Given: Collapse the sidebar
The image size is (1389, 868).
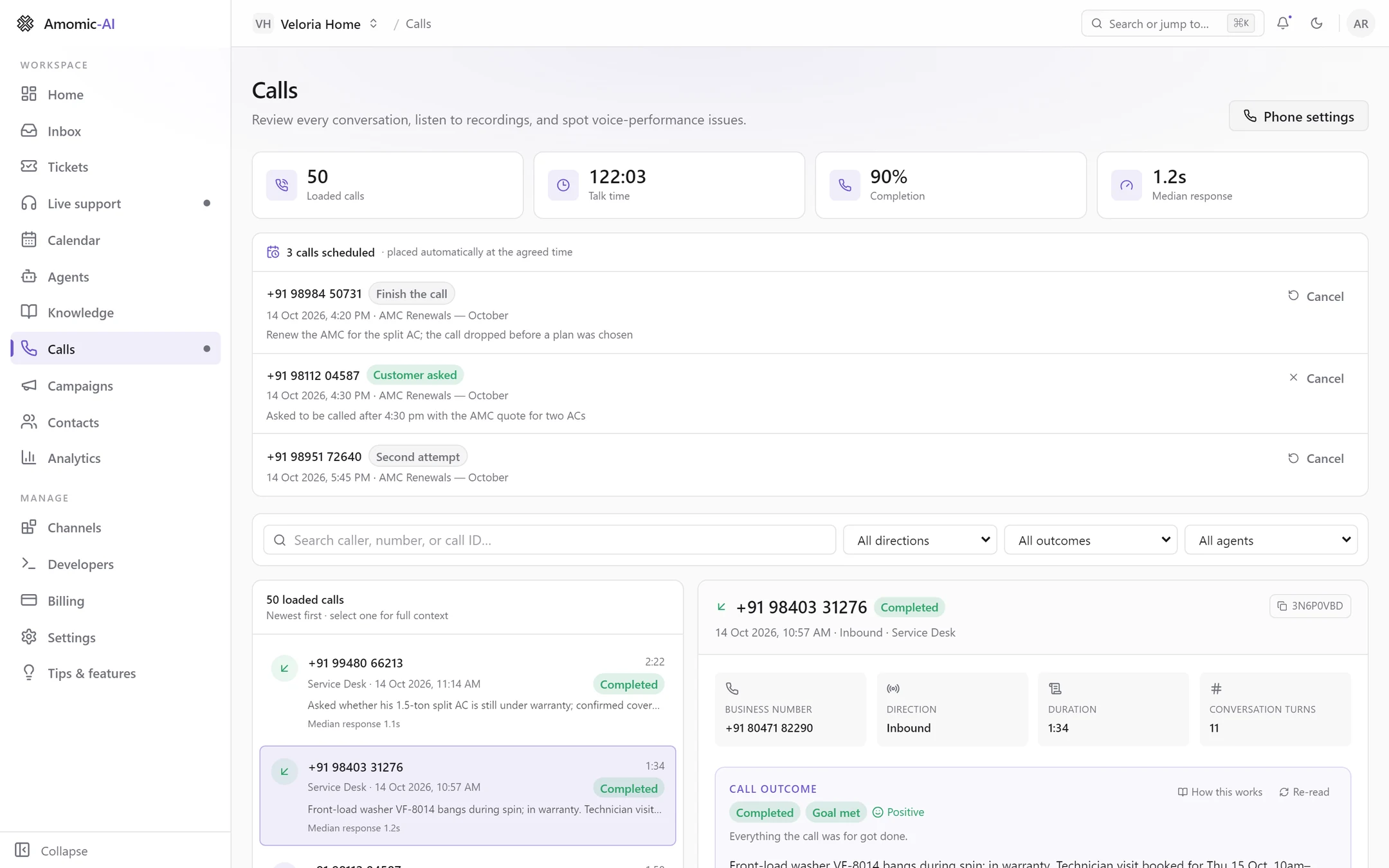Looking at the screenshot, I should (x=51, y=851).
